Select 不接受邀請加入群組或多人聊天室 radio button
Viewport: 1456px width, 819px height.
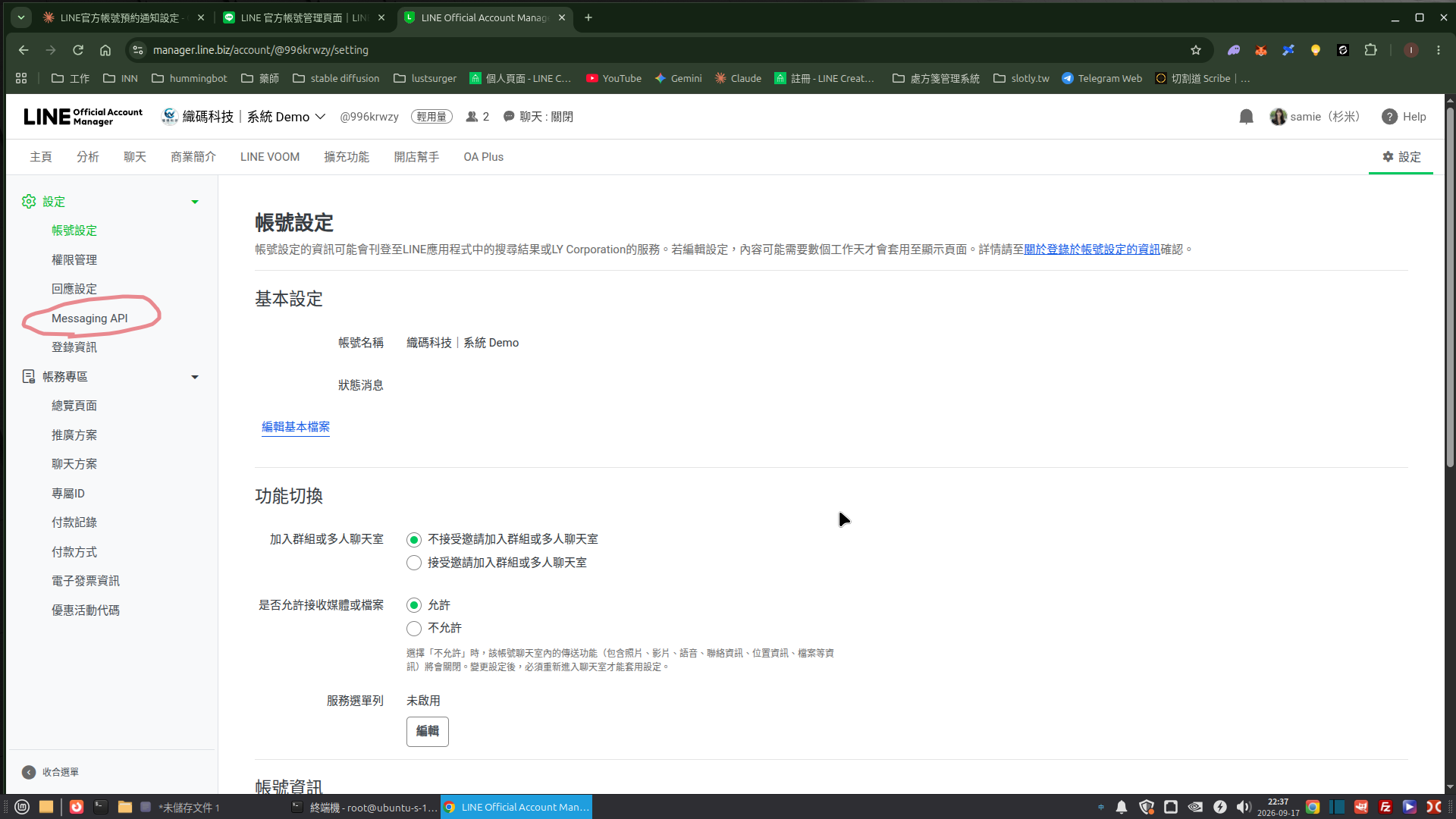pos(414,540)
